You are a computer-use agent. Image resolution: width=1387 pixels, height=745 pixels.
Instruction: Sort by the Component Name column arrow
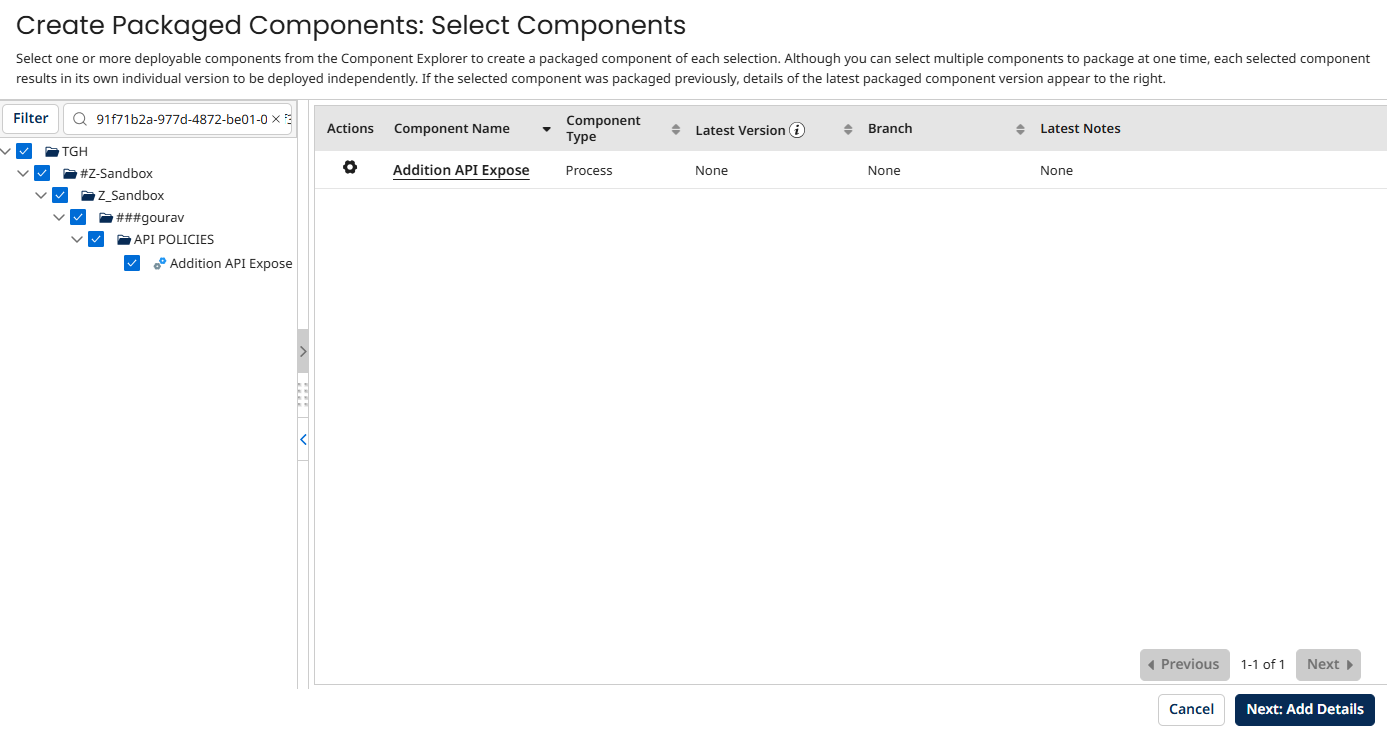546,130
